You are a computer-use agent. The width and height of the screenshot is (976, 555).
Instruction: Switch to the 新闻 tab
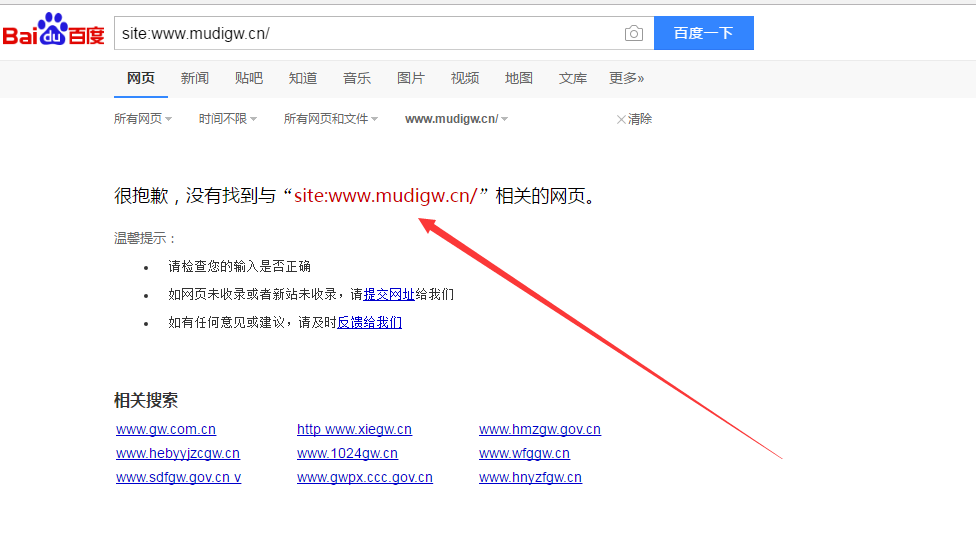pos(195,78)
